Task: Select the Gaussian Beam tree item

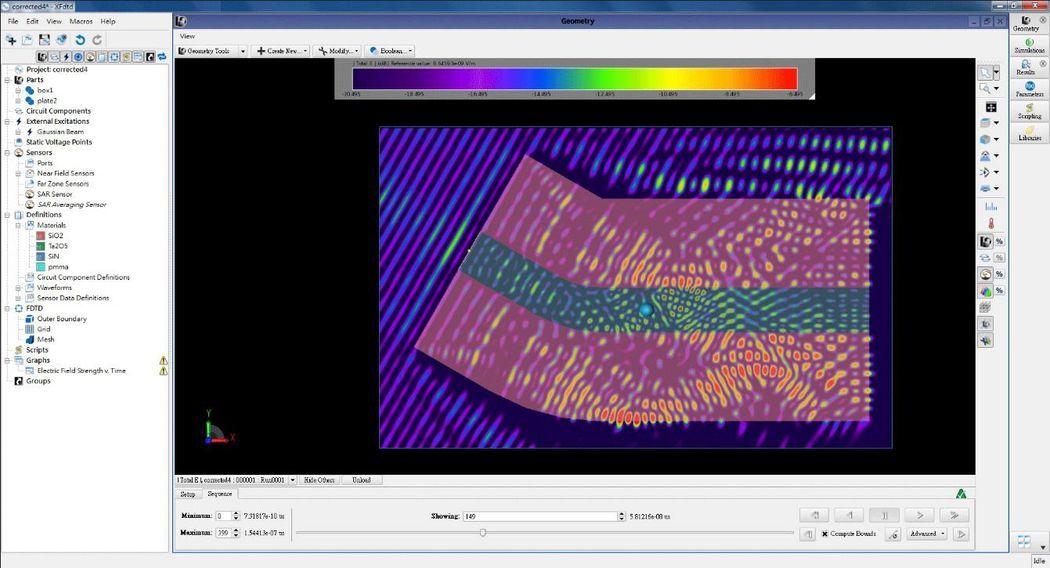Action: pyautogui.click(x=60, y=132)
